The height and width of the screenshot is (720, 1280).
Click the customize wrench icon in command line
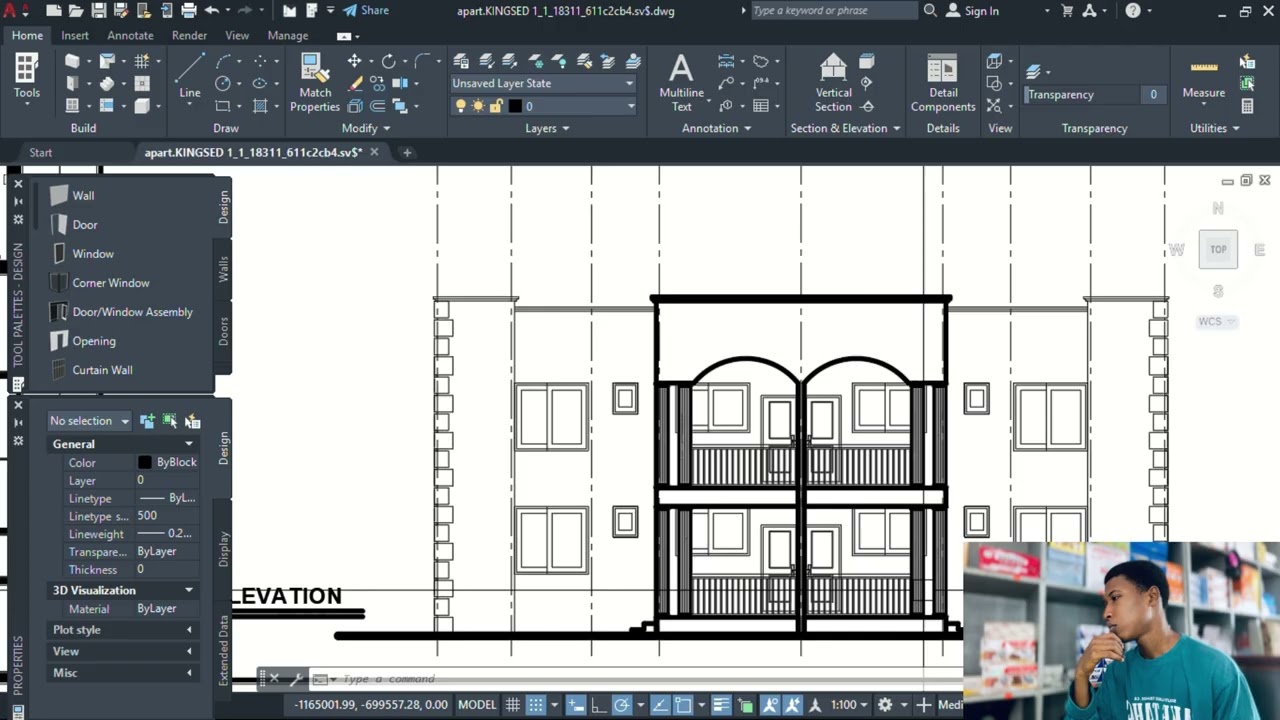(296, 679)
